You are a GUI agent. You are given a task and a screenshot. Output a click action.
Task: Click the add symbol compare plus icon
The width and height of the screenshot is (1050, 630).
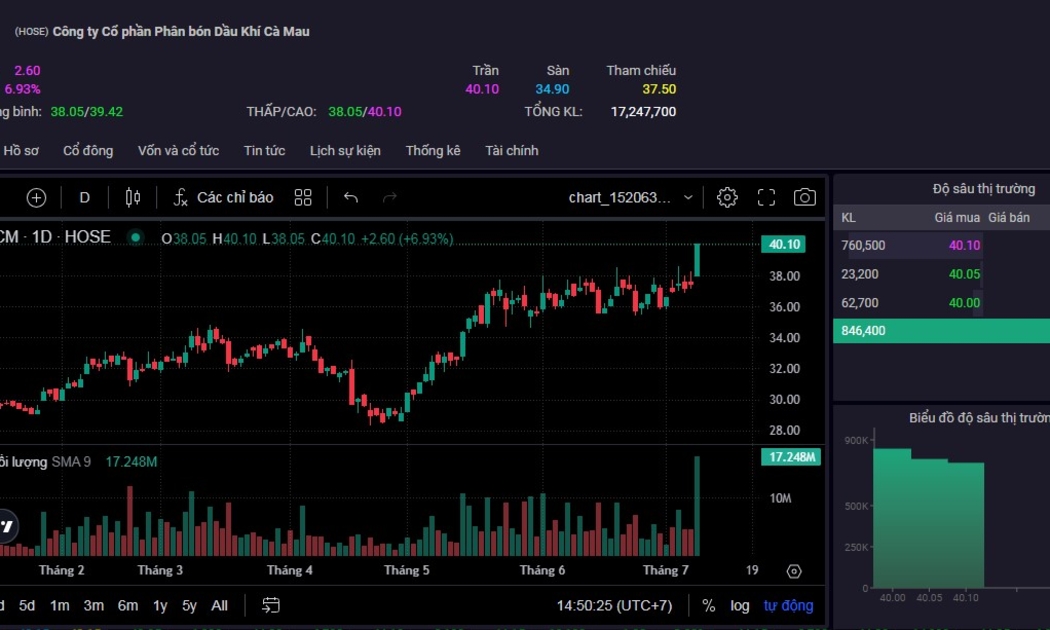(36, 198)
